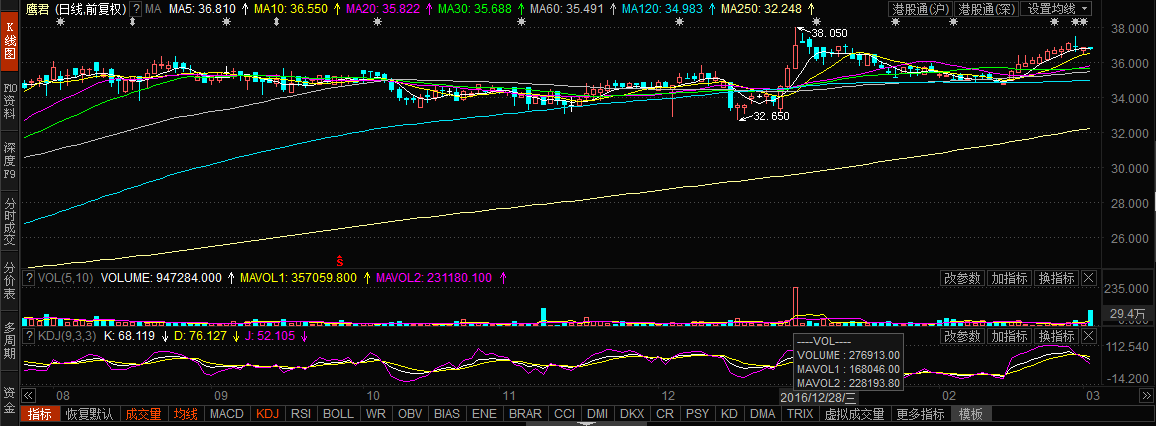Screen dimensions: 1156x426
Task: Open 资金 side tab
Action: 10,398
